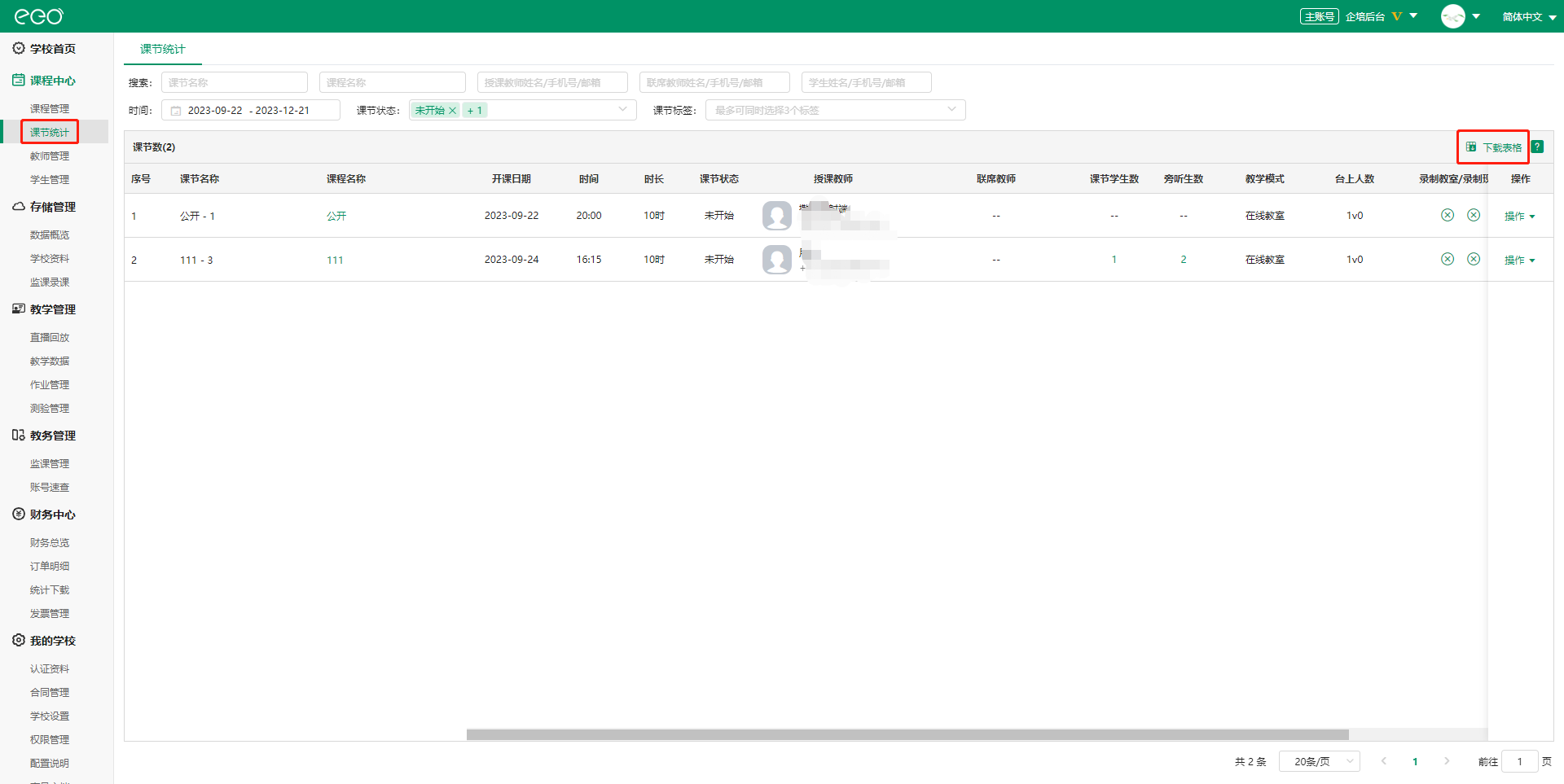
Task: Open the date range picker
Action: pyautogui.click(x=251, y=110)
